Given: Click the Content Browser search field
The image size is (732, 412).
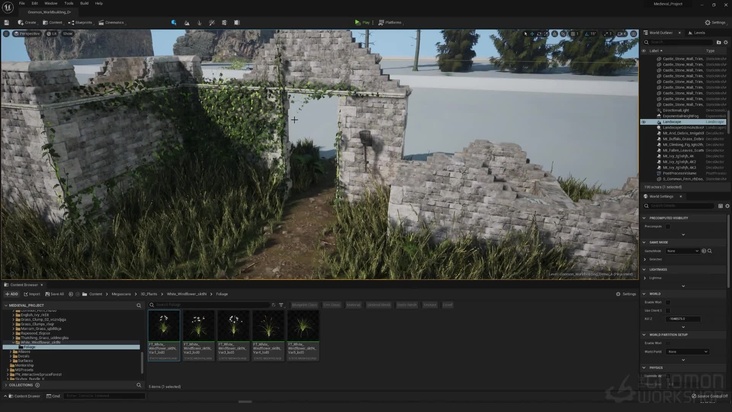Looking at the screenshot, I should pos(210,305).
